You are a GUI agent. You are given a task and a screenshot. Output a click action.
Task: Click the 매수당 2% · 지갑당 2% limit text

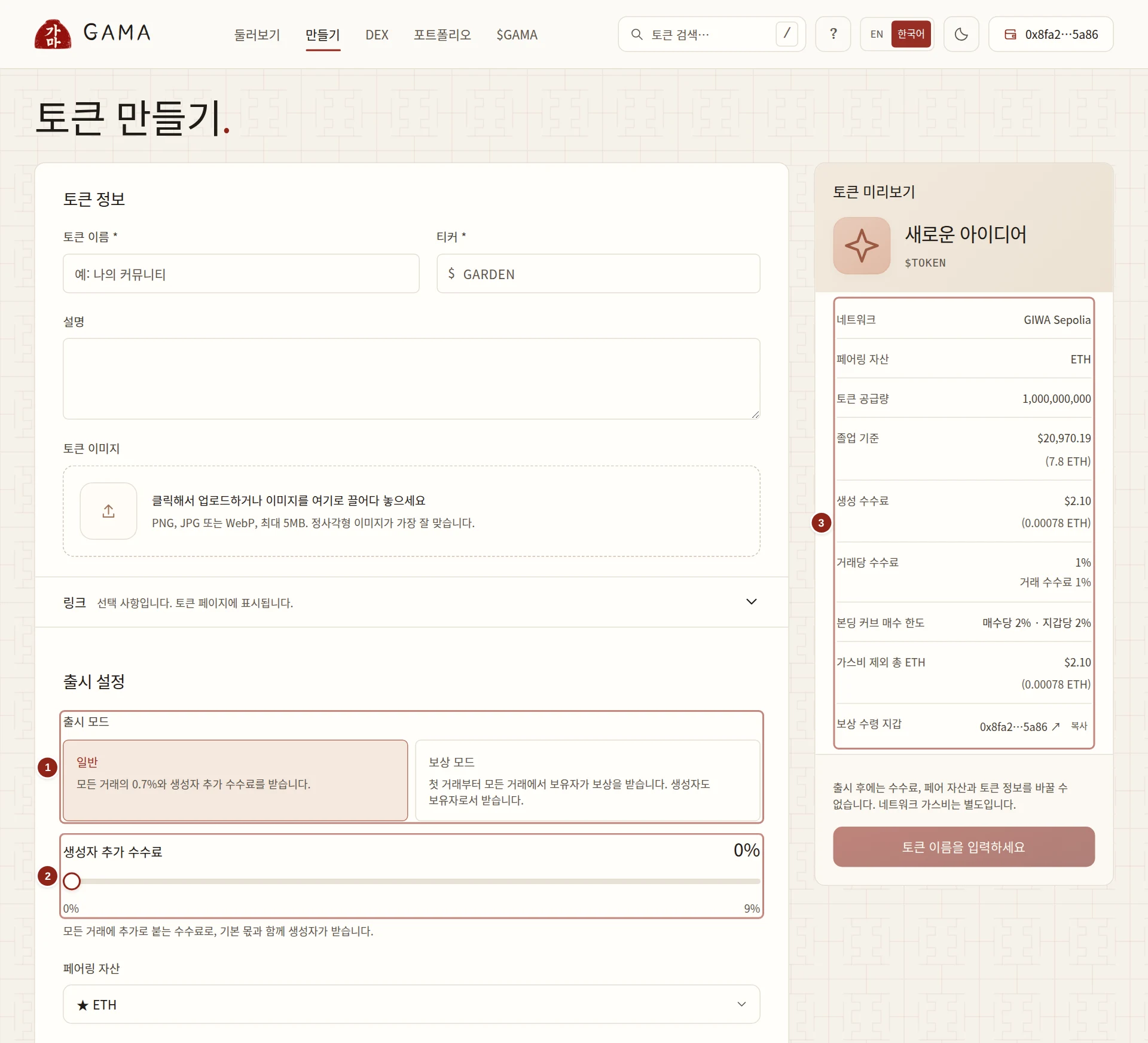pos(1037,623)
